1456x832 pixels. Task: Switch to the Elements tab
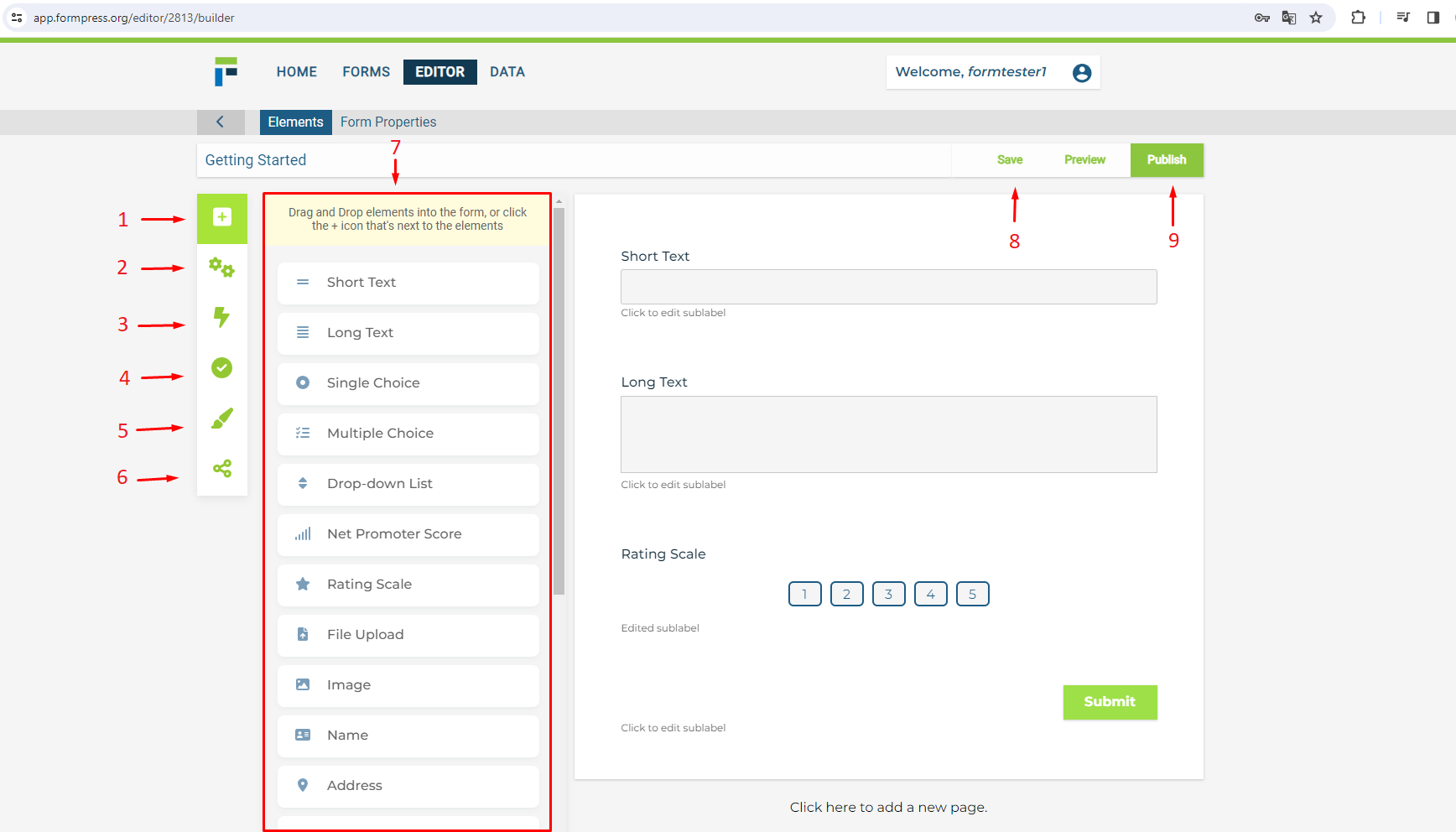click(295, 122)
